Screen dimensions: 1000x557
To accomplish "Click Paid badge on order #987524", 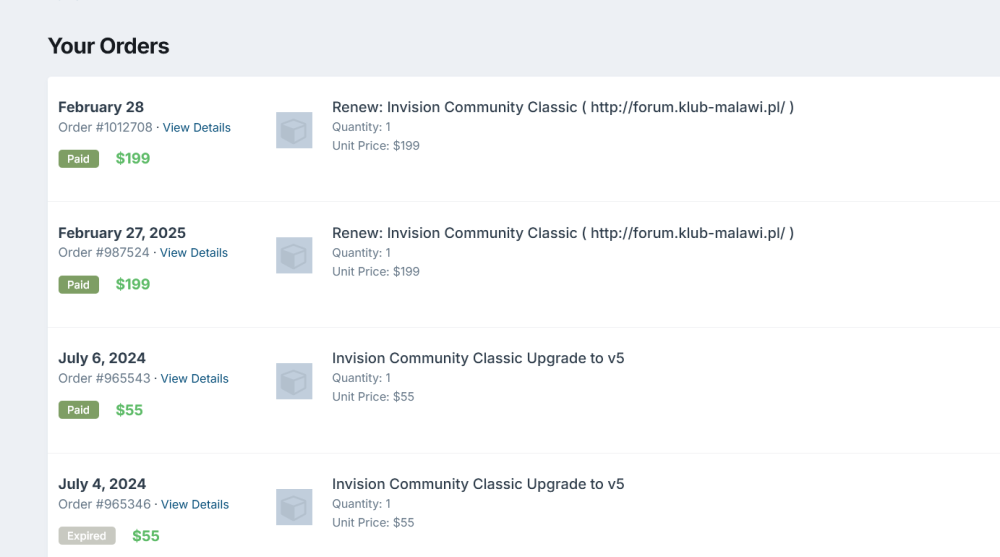I will (x=78, y=285).
